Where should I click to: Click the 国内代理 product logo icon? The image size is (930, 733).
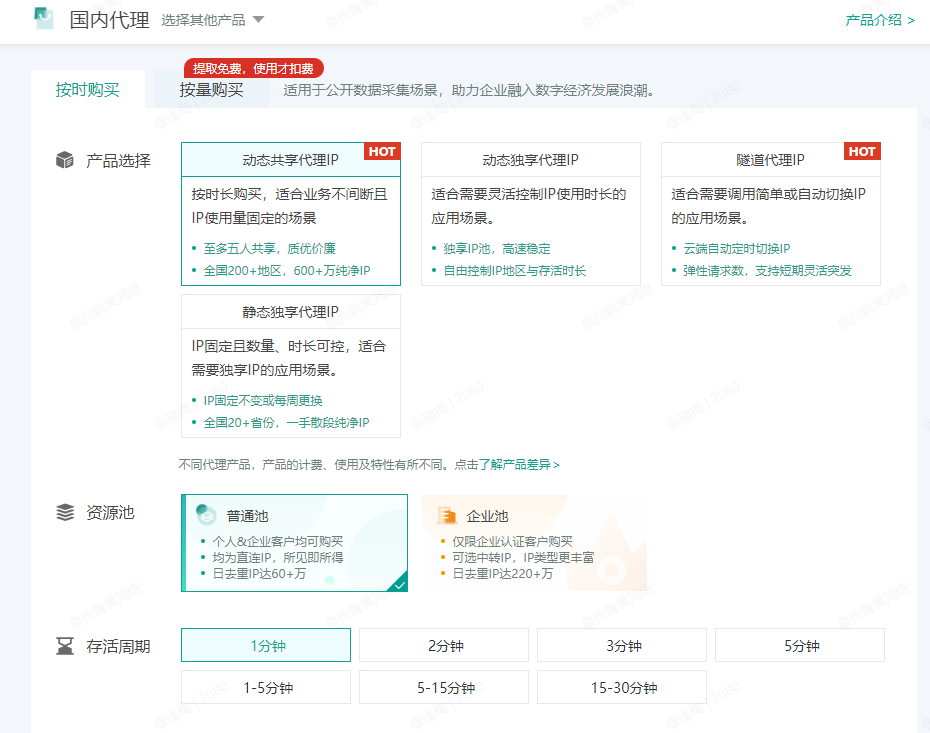[x=44, y=19]
